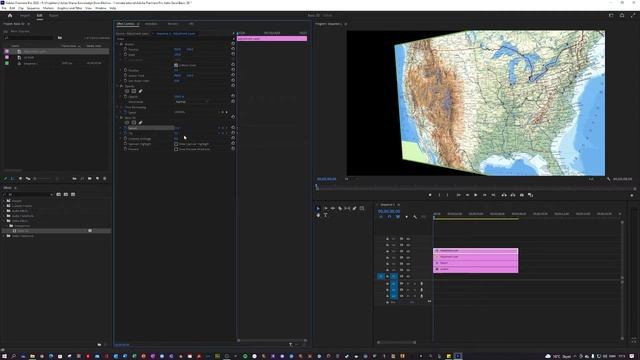640x360 pixels.
Task: Switch Project panel to Icon View
Action: coord(20,179)
